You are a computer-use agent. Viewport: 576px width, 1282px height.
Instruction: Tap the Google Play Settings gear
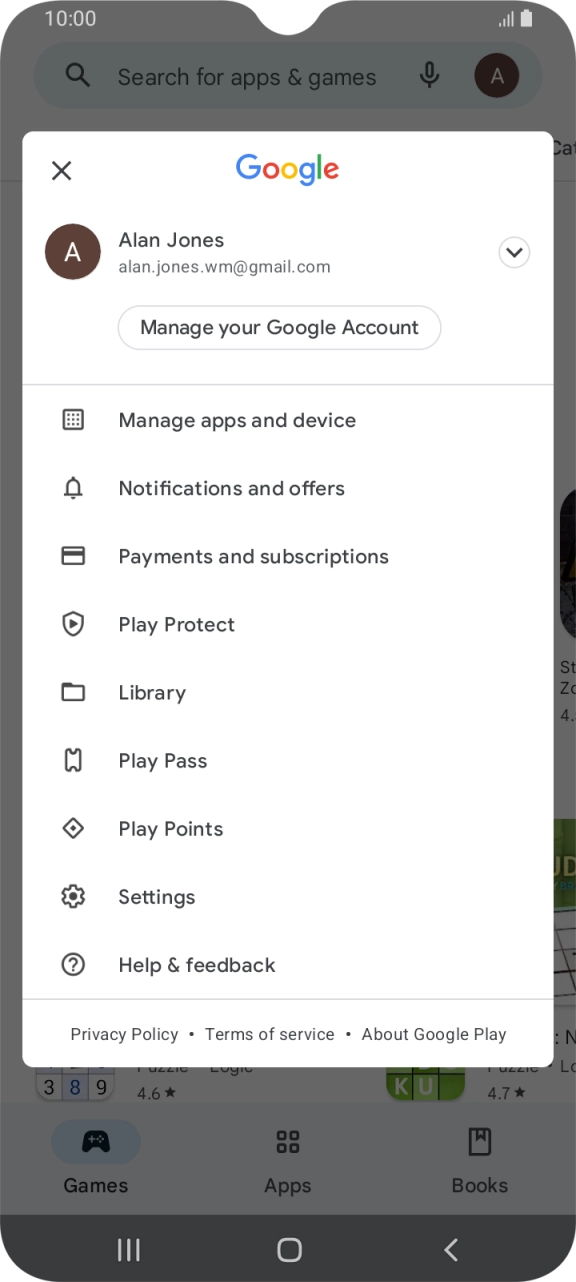(x=73, y=896)
